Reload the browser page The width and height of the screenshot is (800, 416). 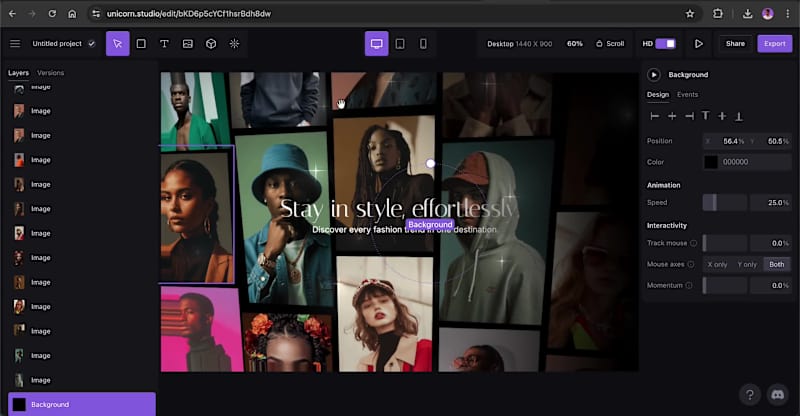[52, 14]
